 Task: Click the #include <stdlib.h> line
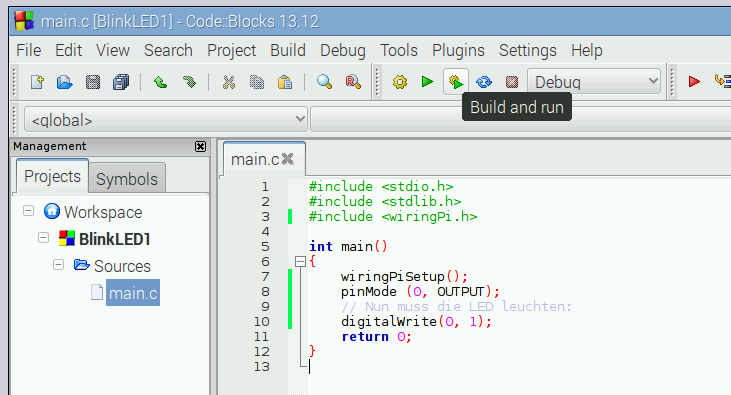click(385, 201)
